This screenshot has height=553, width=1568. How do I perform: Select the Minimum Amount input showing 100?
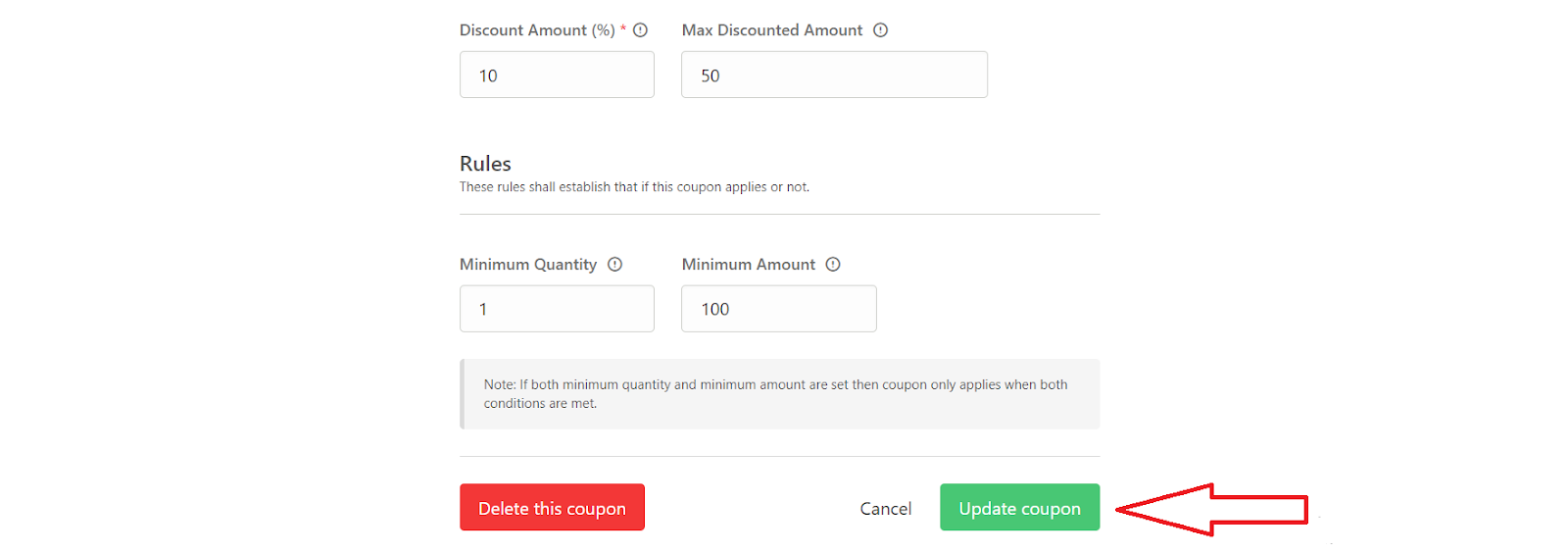(779, 309)
